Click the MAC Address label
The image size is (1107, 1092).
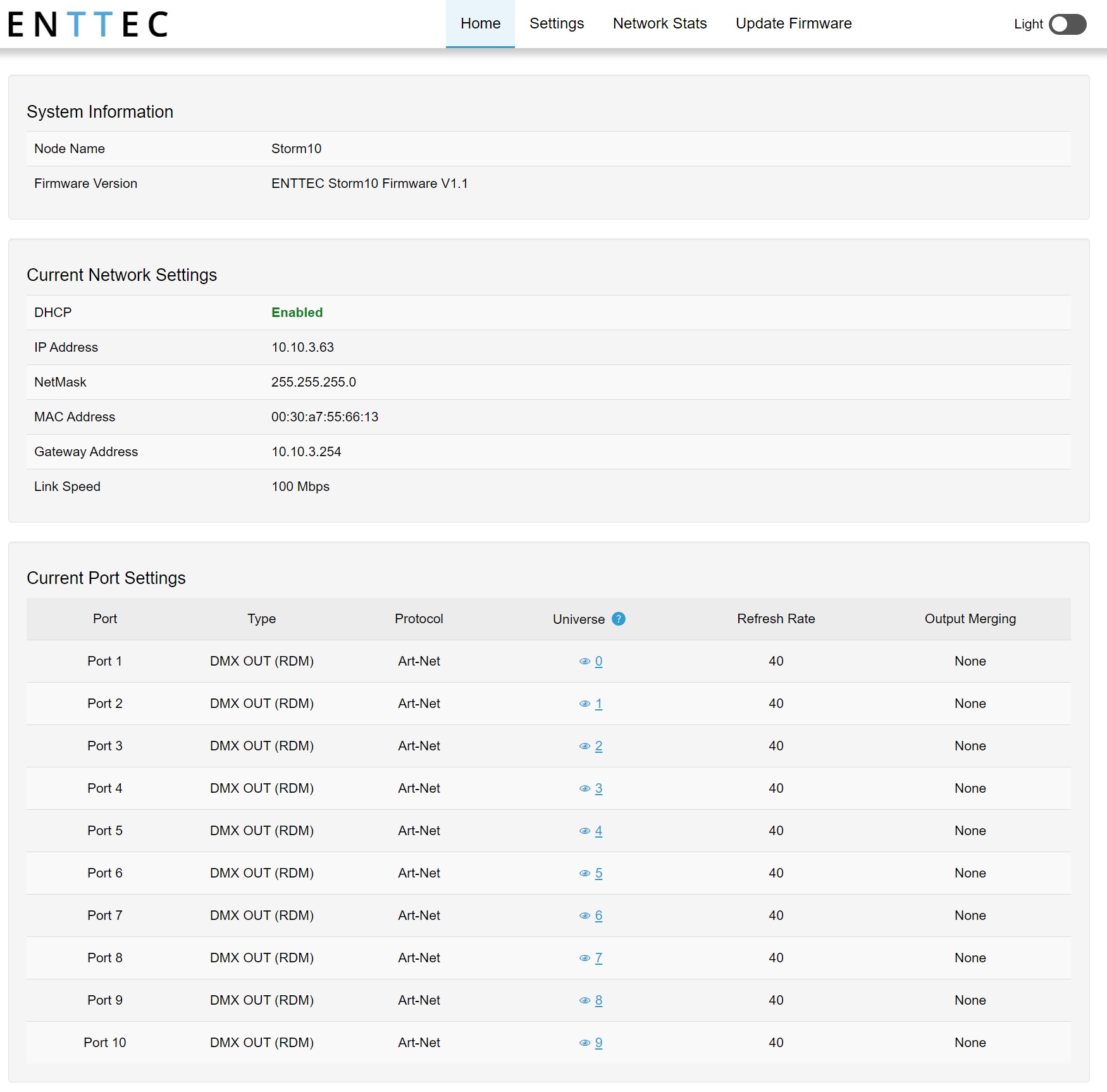coord(75,417)
